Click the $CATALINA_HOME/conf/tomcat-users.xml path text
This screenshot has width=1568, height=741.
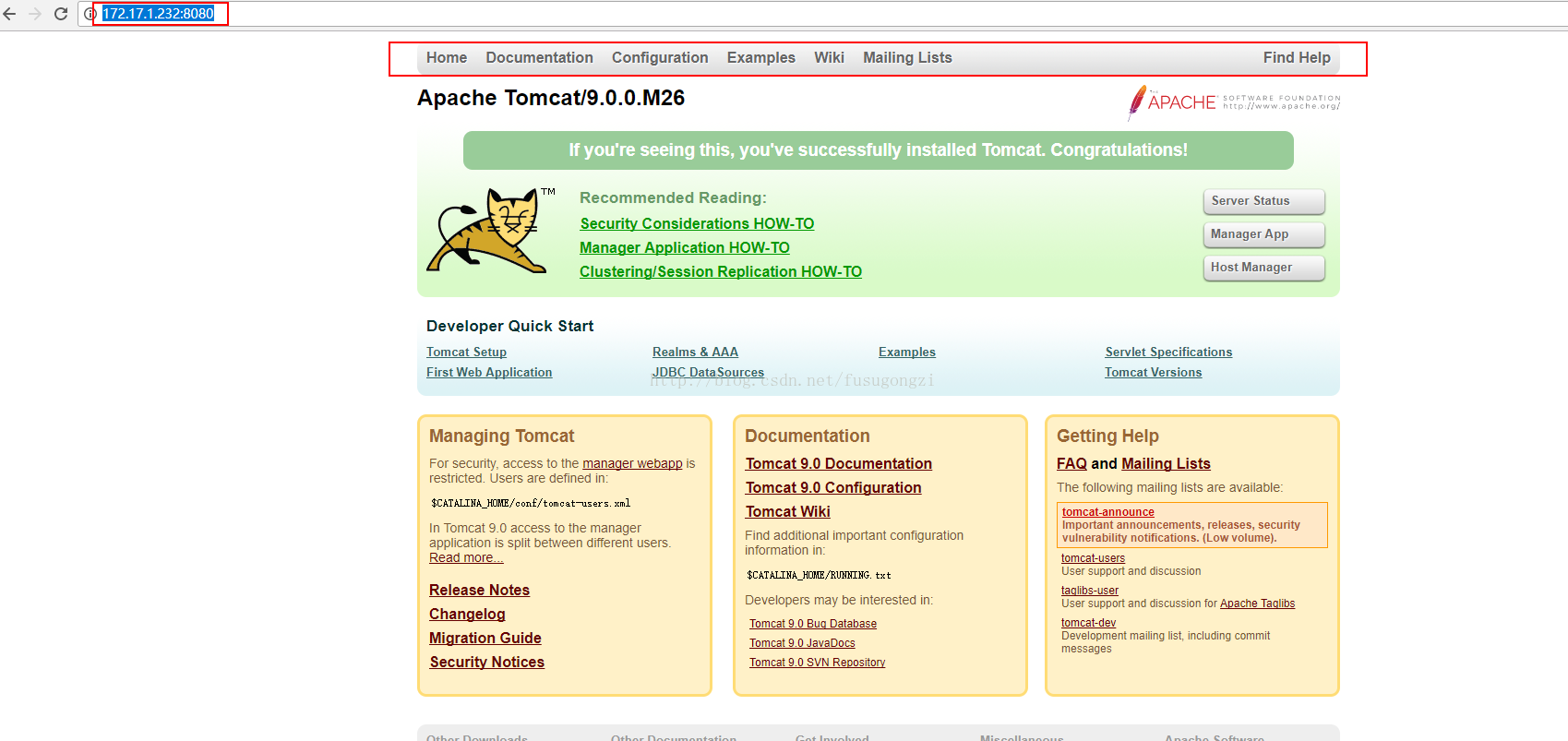(531, 503)
